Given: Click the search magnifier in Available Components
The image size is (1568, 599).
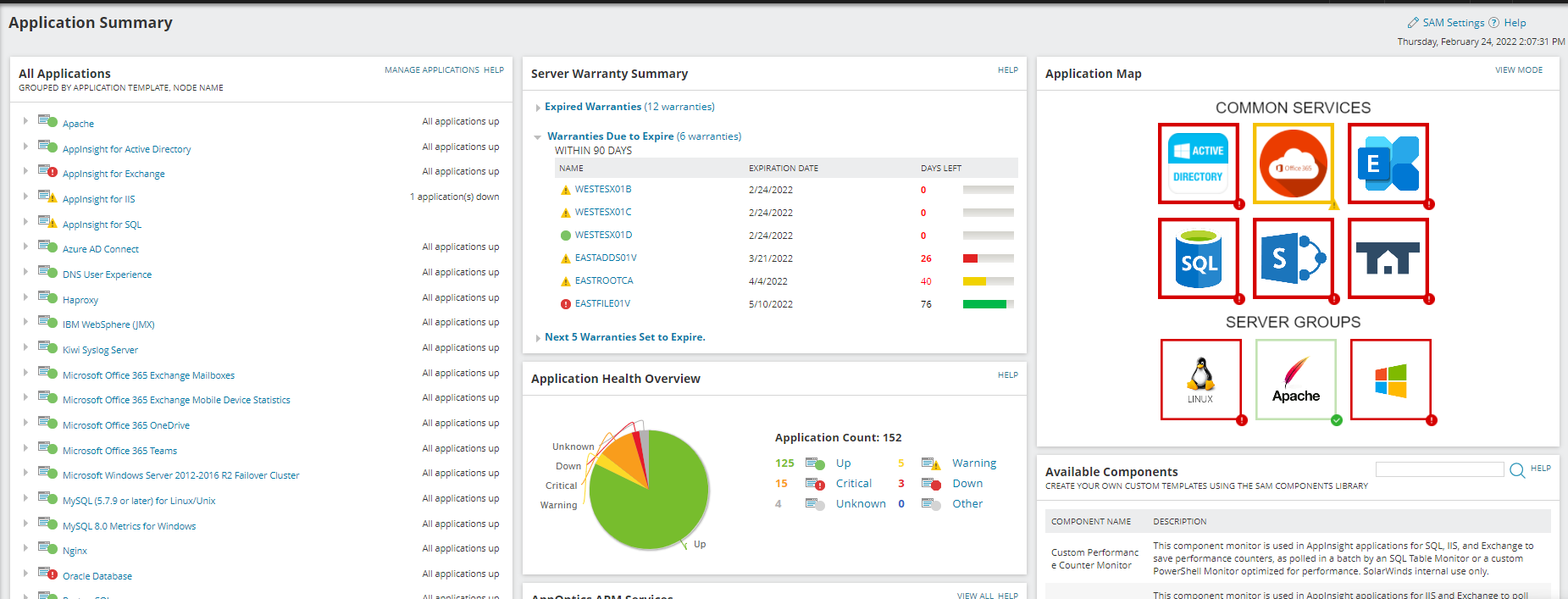Looking at the screenshot, I should coord(1517,470).
